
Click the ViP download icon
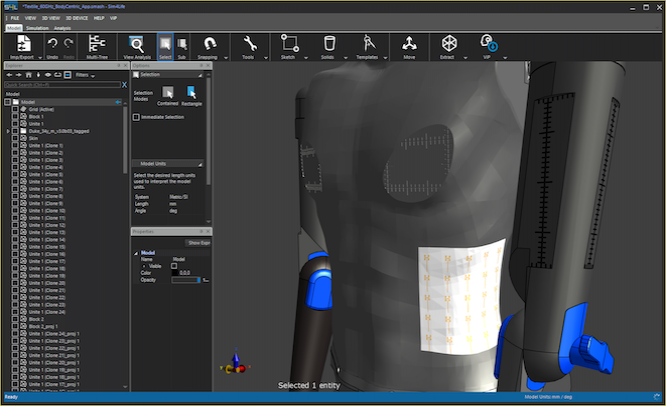(488, 44)
